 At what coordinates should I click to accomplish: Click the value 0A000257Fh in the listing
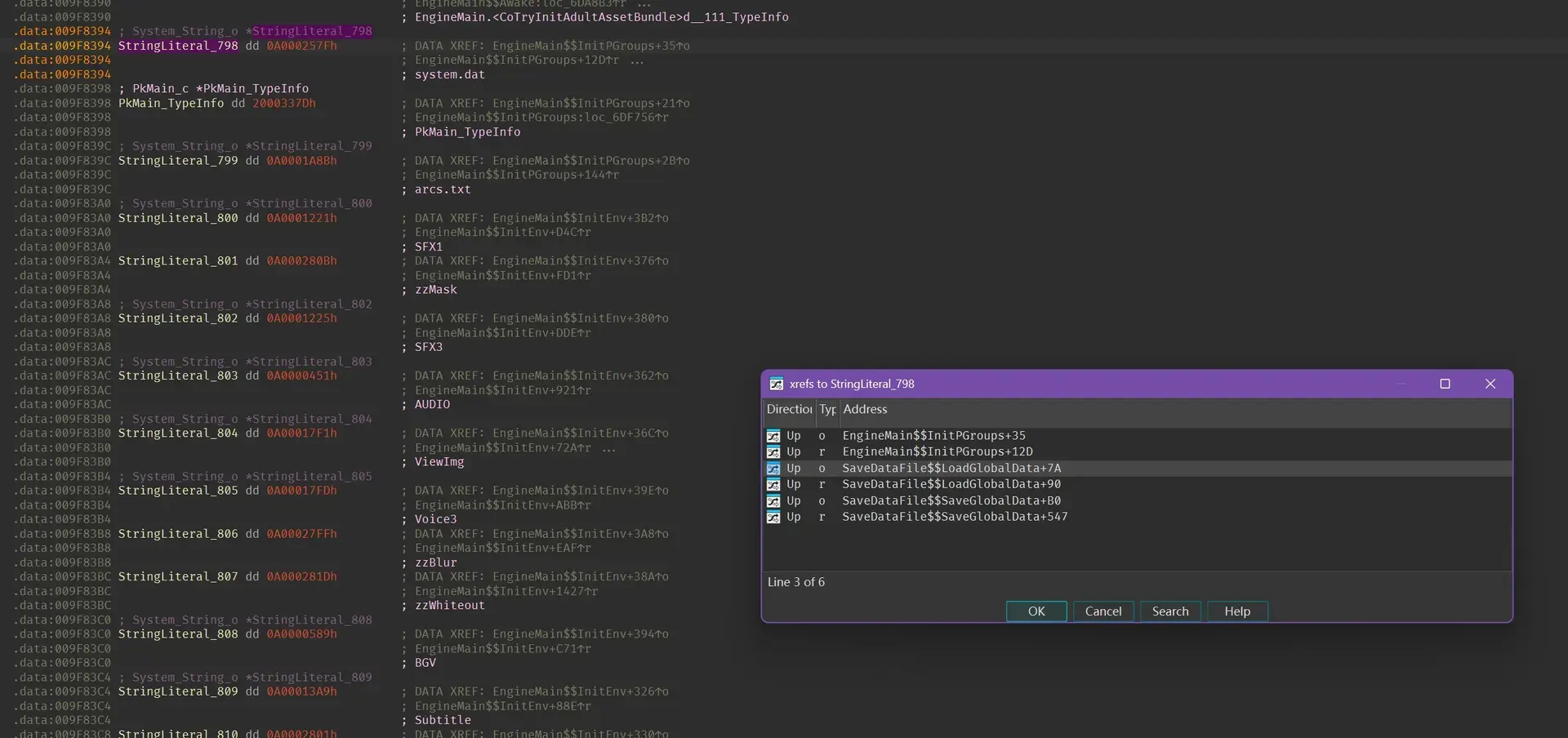click(x=301, y=46)
